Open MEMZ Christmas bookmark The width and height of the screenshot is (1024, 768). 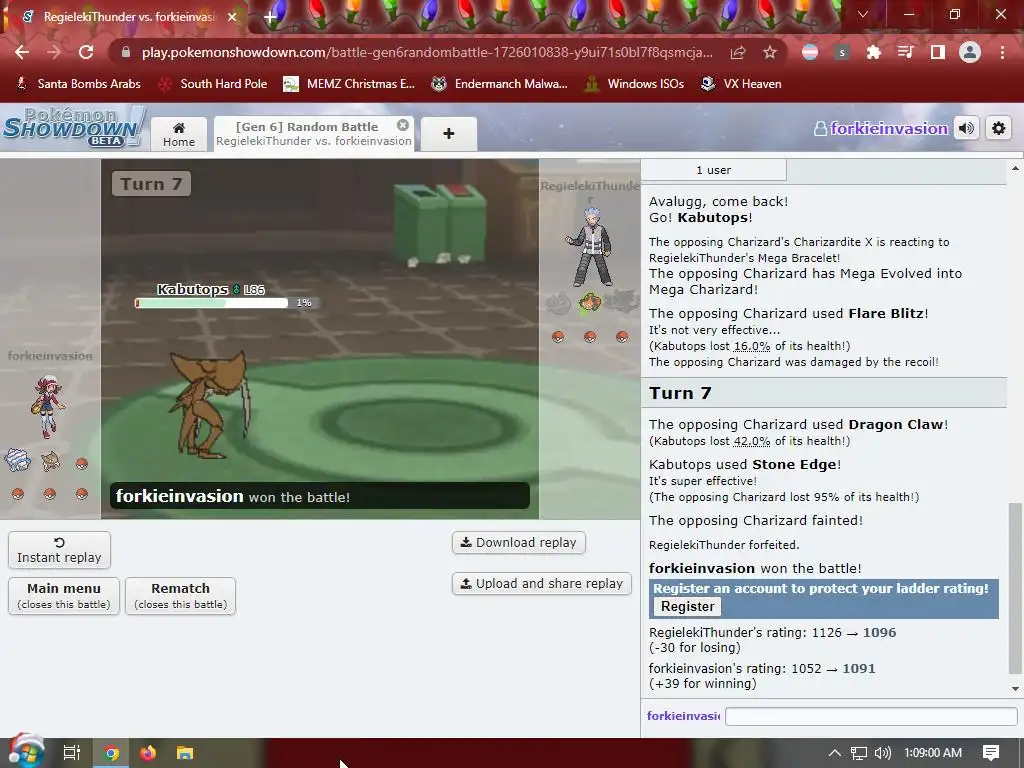point(349,84)
